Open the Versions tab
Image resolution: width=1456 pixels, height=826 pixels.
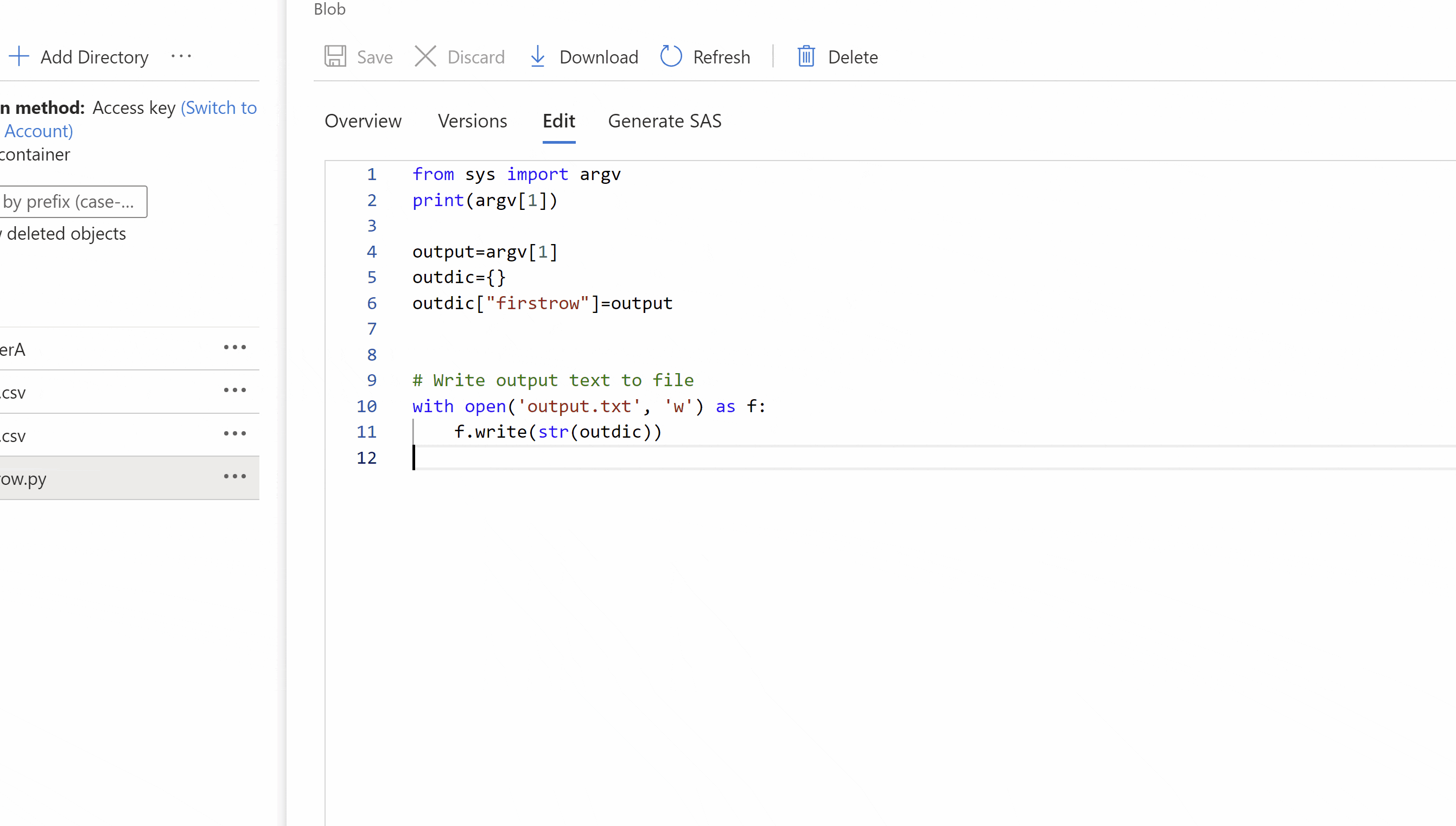472,121
